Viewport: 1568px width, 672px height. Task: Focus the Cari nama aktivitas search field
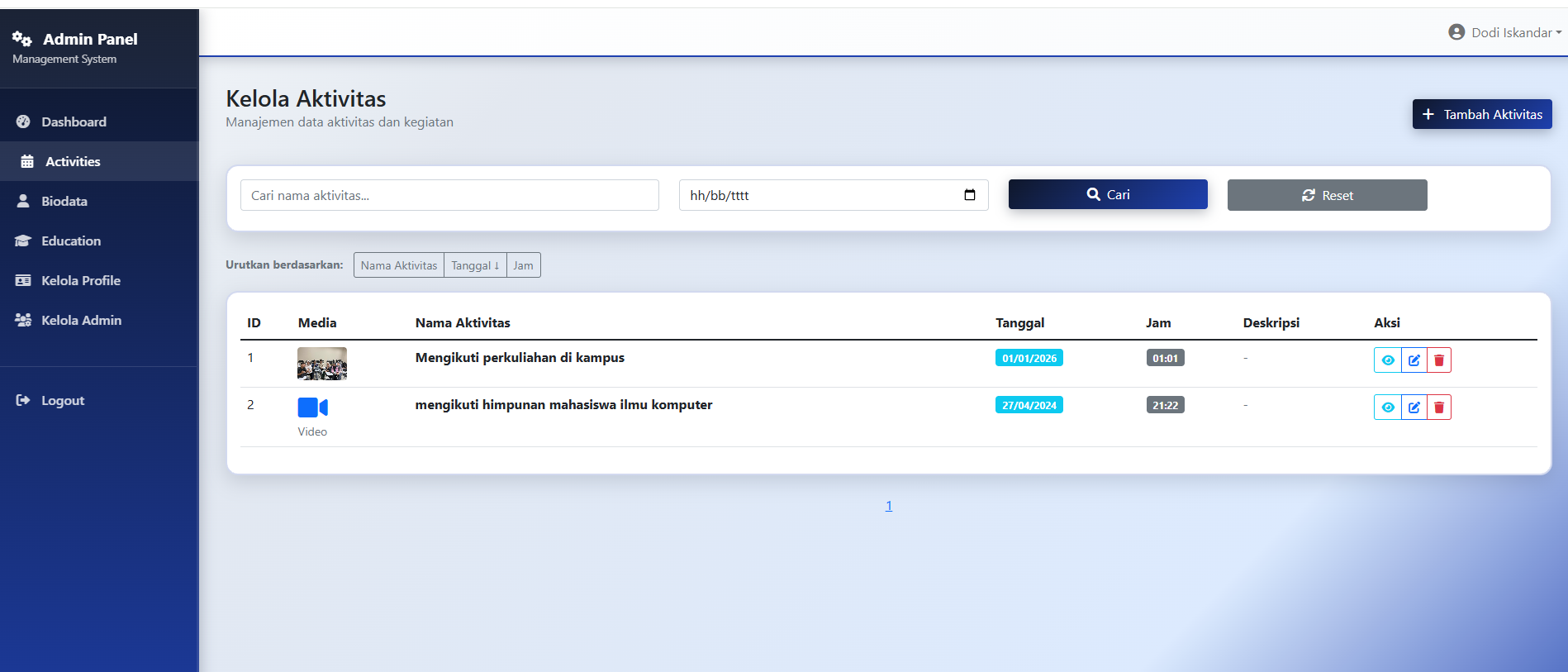tap(449, 195)
